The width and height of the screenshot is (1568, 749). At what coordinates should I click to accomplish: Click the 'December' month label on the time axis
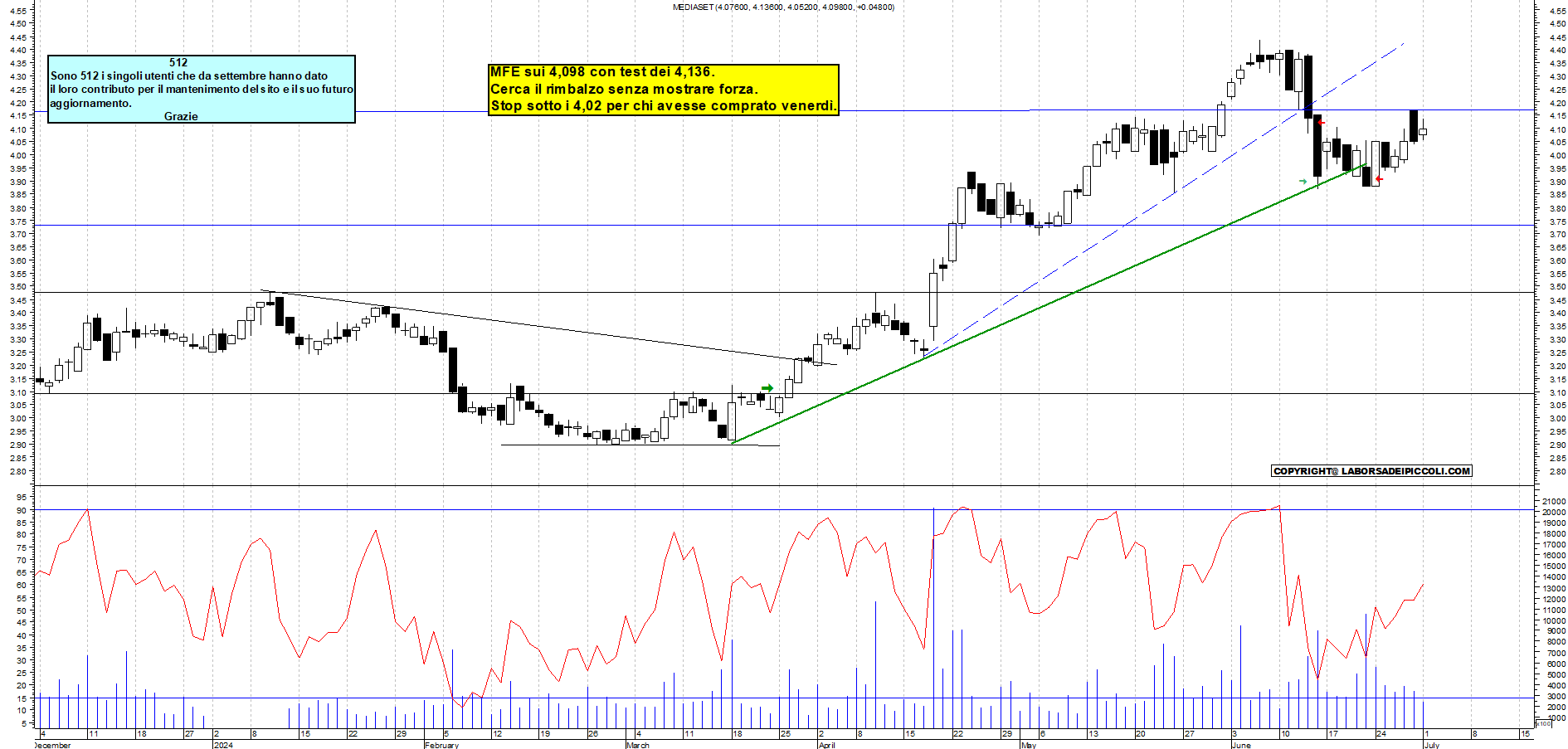(53, 745)
